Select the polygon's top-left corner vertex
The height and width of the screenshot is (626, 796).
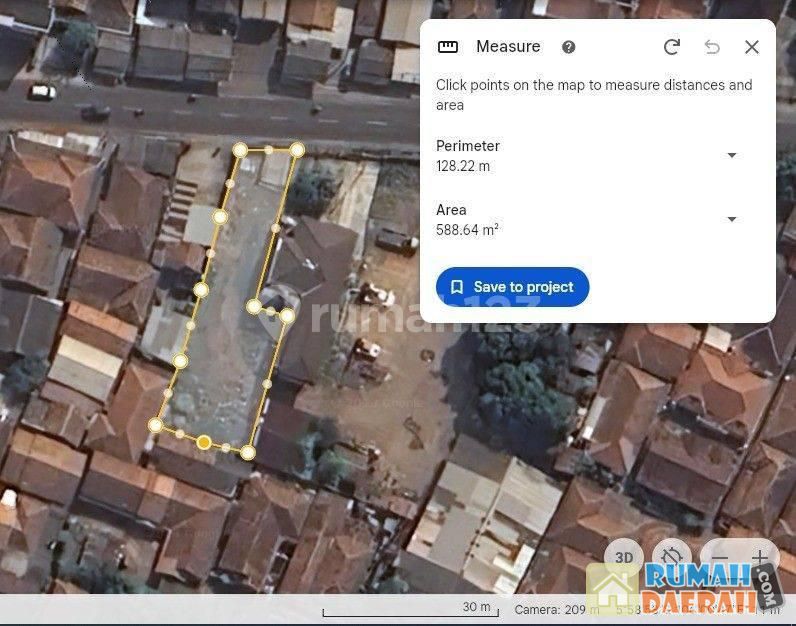[240, 150]
